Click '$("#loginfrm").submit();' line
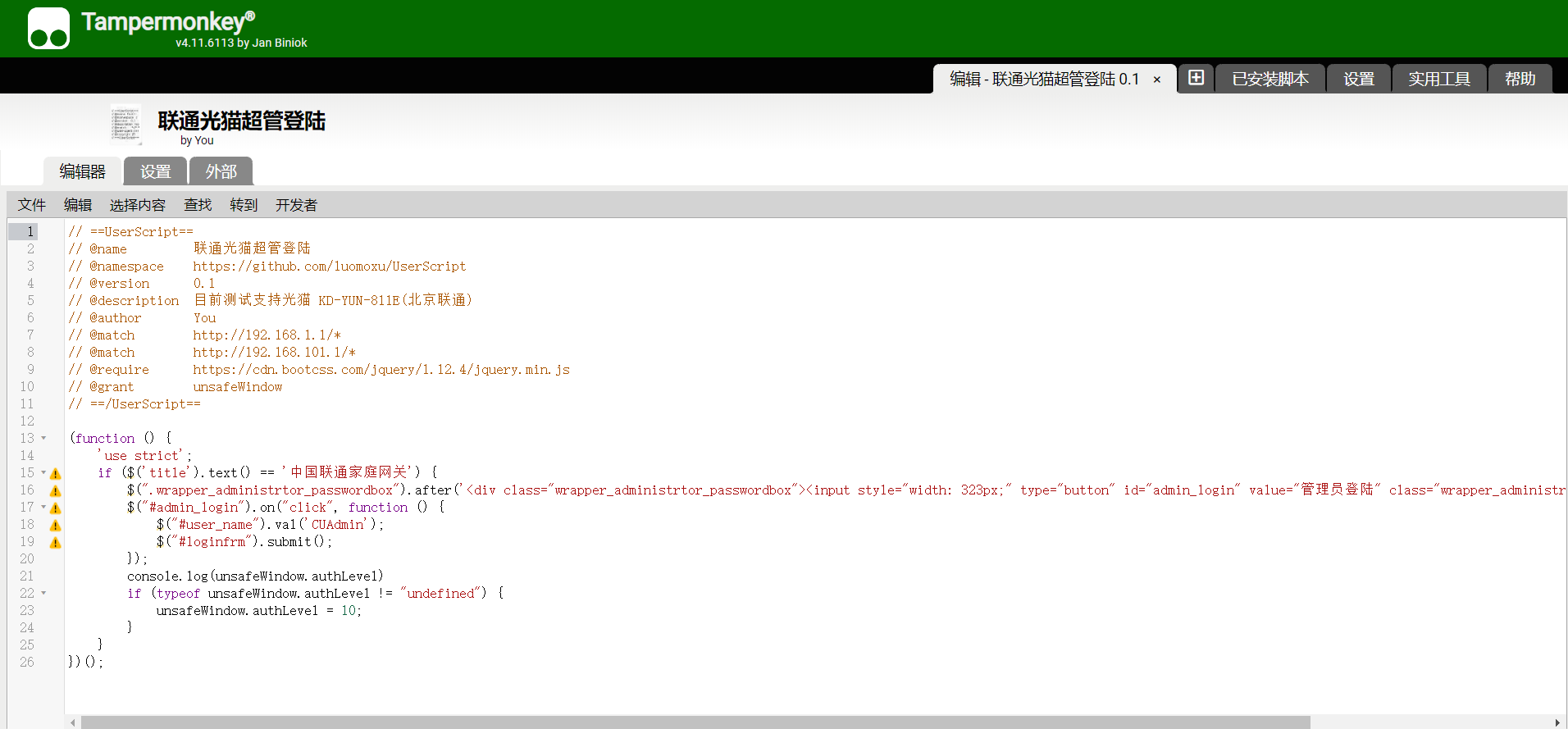The height and width of the screenshot is (729, 1568). 244,542
